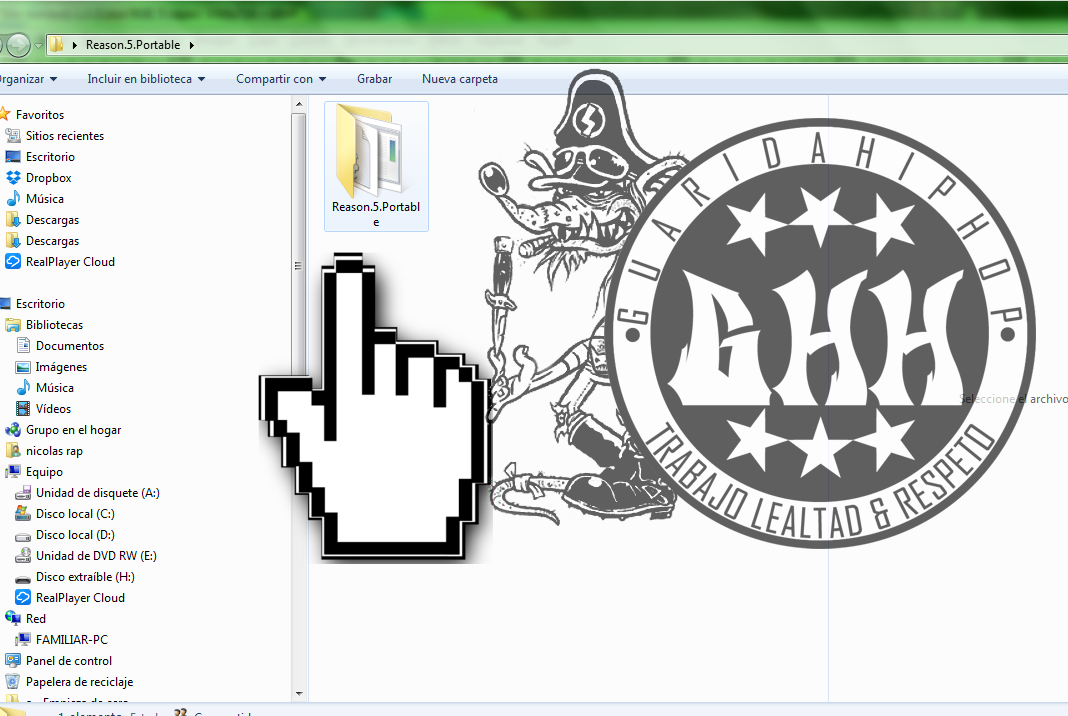Viewport: 1068px width, 716px height.
Task: Open the Organizar dropdown menu
Action: [28, 79]
